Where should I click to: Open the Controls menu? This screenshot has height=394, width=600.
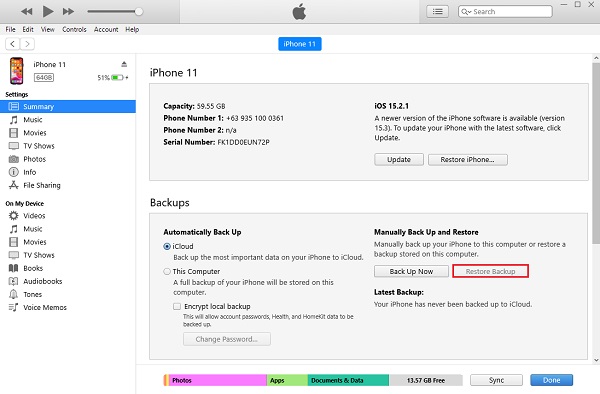tap(74, 29)
